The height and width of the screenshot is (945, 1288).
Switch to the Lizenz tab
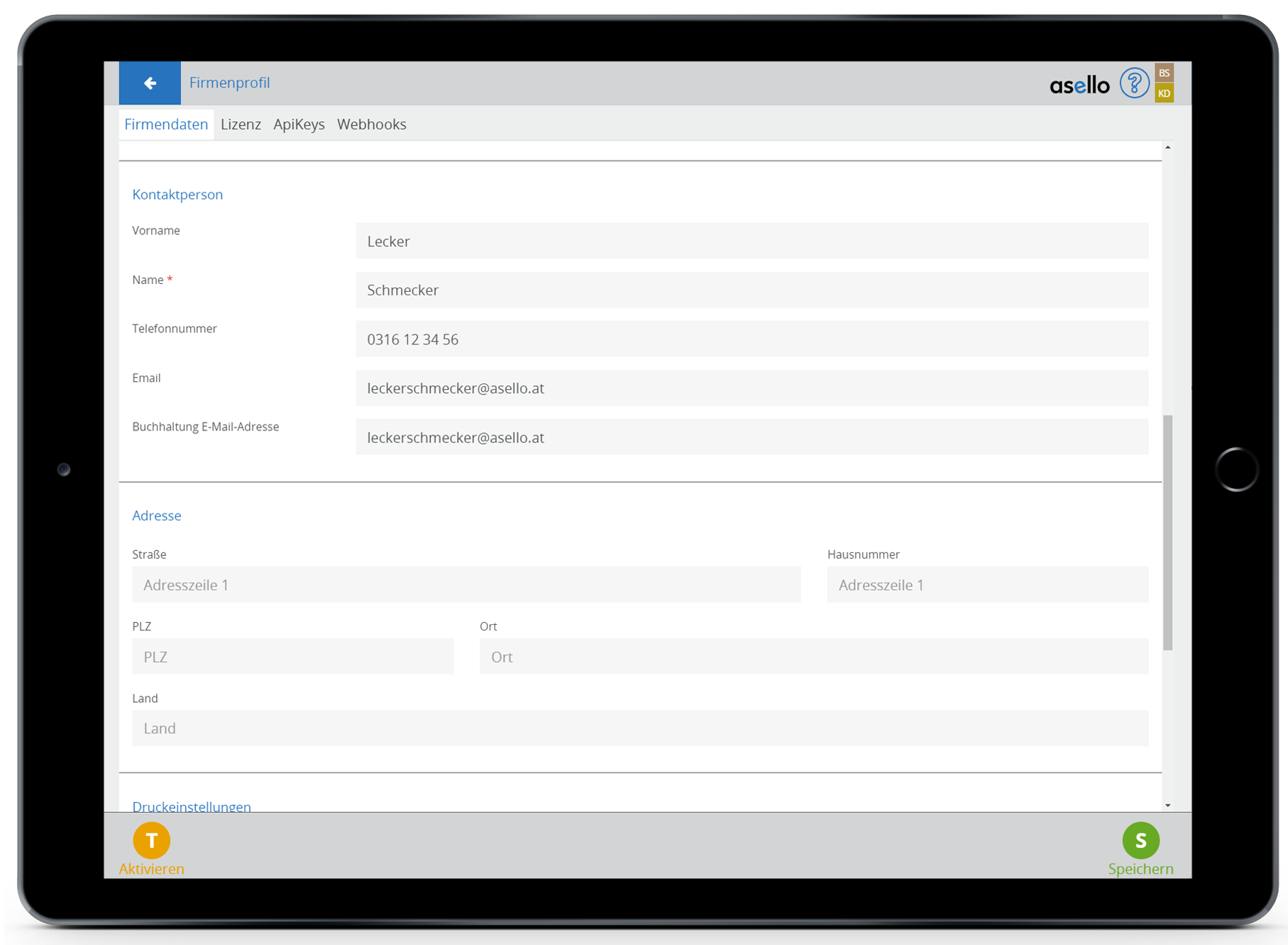[x=241, y=124]
